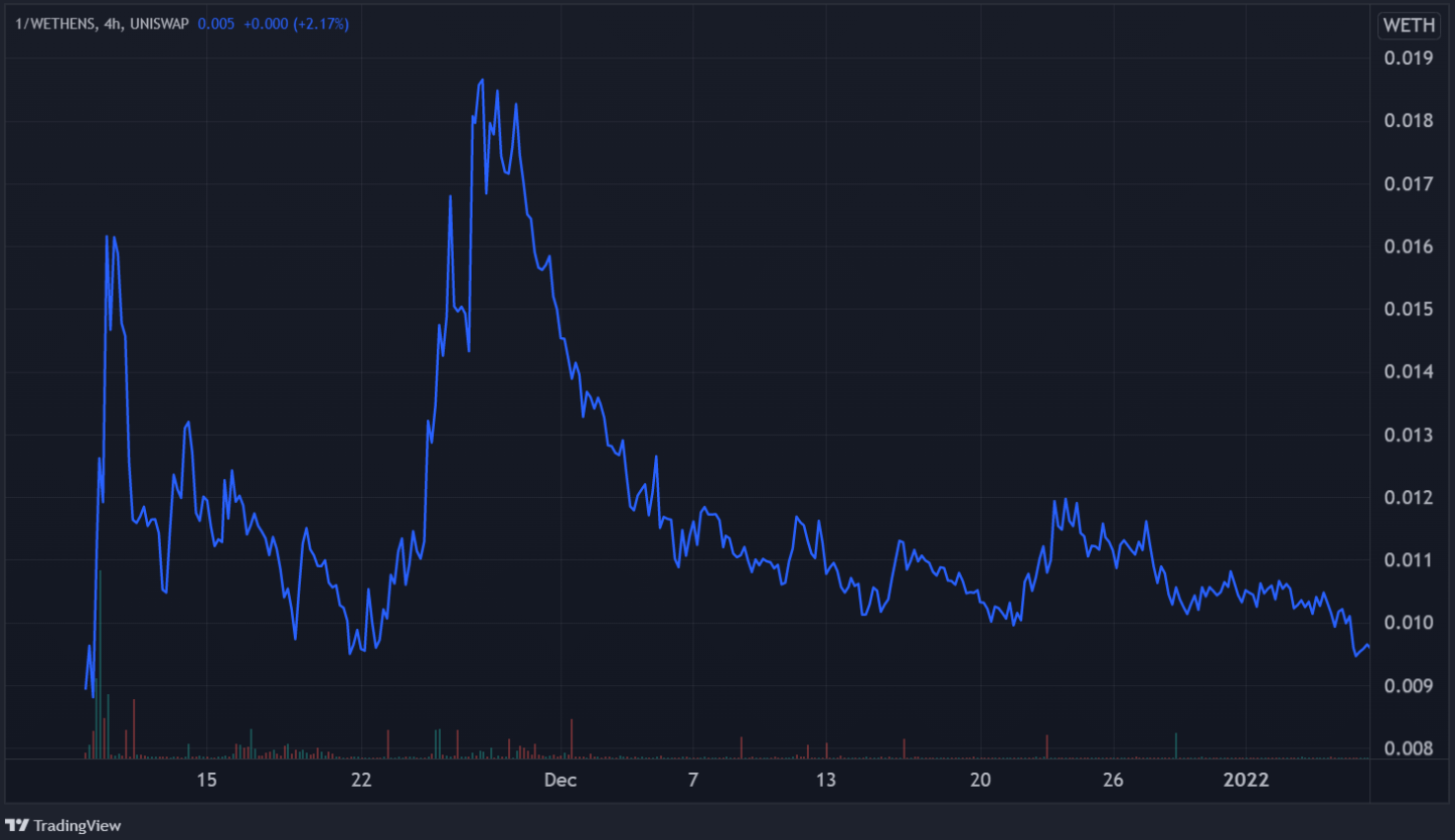Open the WETH currency selector
1455x840 pixels.
pos(1409,26)
